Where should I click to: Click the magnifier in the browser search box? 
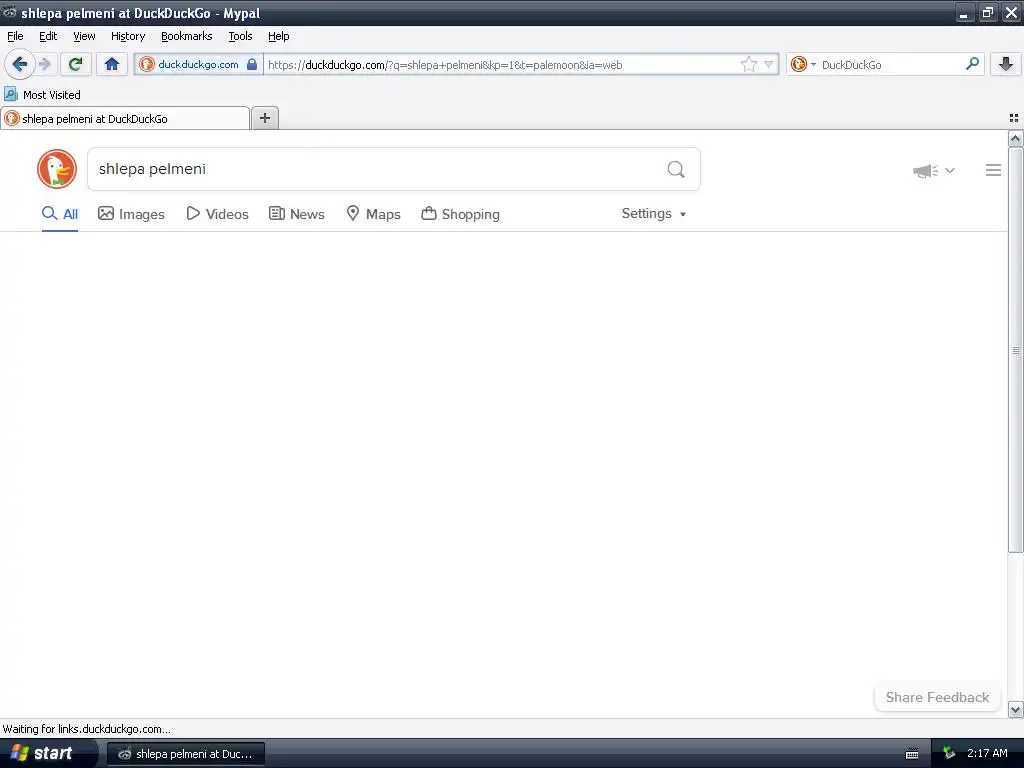[x=972, y=64]
